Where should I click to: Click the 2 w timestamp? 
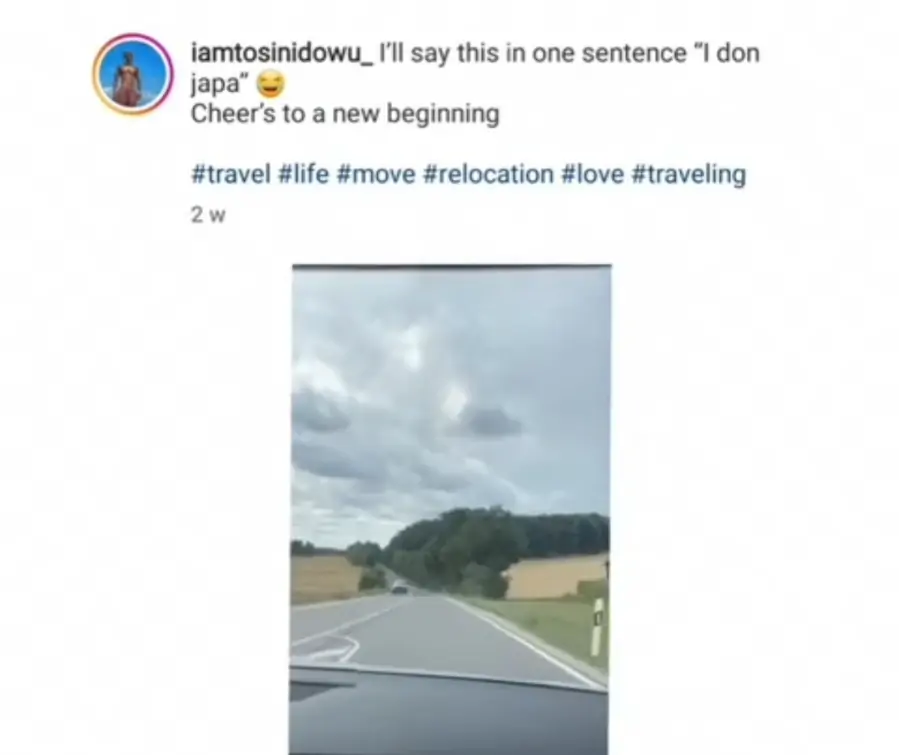208,215
